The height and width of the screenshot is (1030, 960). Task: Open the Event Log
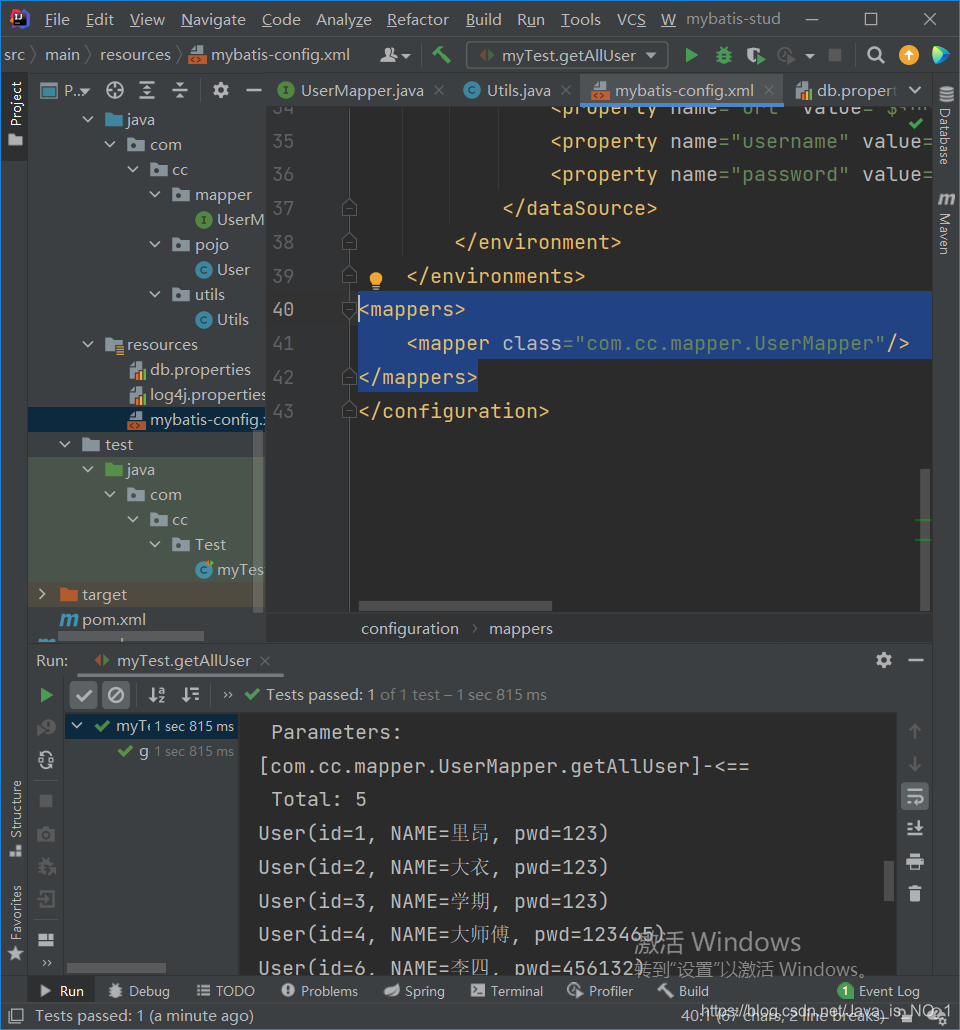[x=879, y=991]
